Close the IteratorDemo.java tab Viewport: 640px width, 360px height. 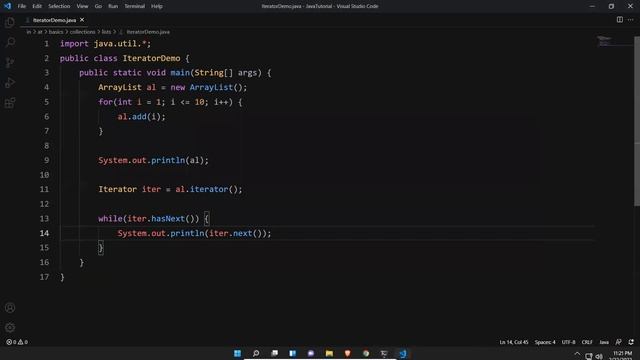[x=82, y=20]
